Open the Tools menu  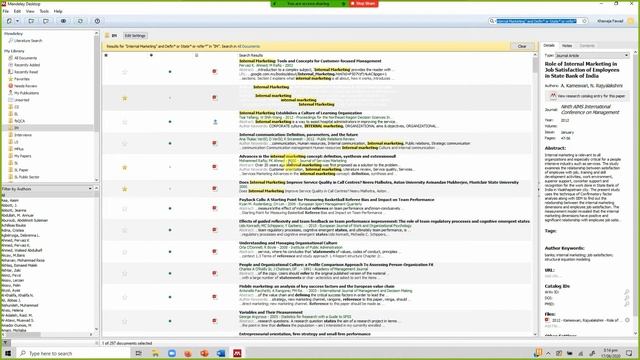click(x=44, y=11)
